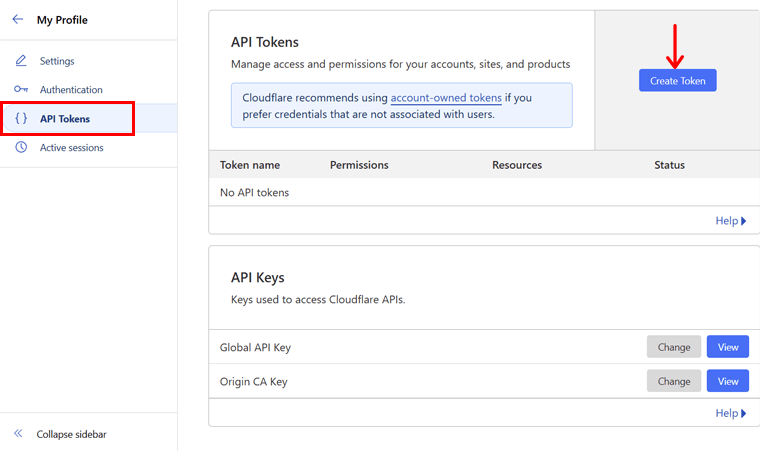This screenshot has height=451, width=760.
Task: Change the Origin CA Key
Action: click(674, 381)
